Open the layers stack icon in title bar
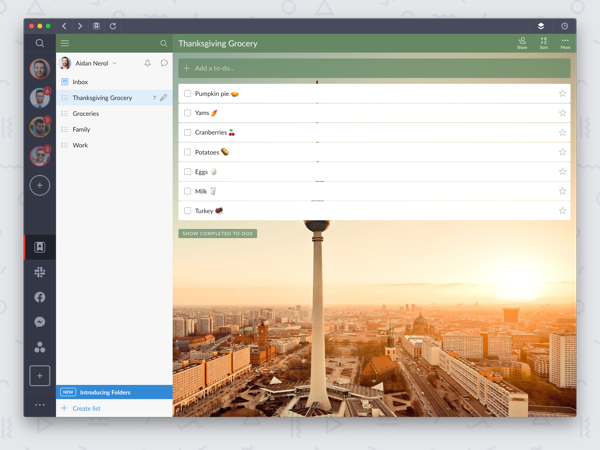 tap(541, 26)
